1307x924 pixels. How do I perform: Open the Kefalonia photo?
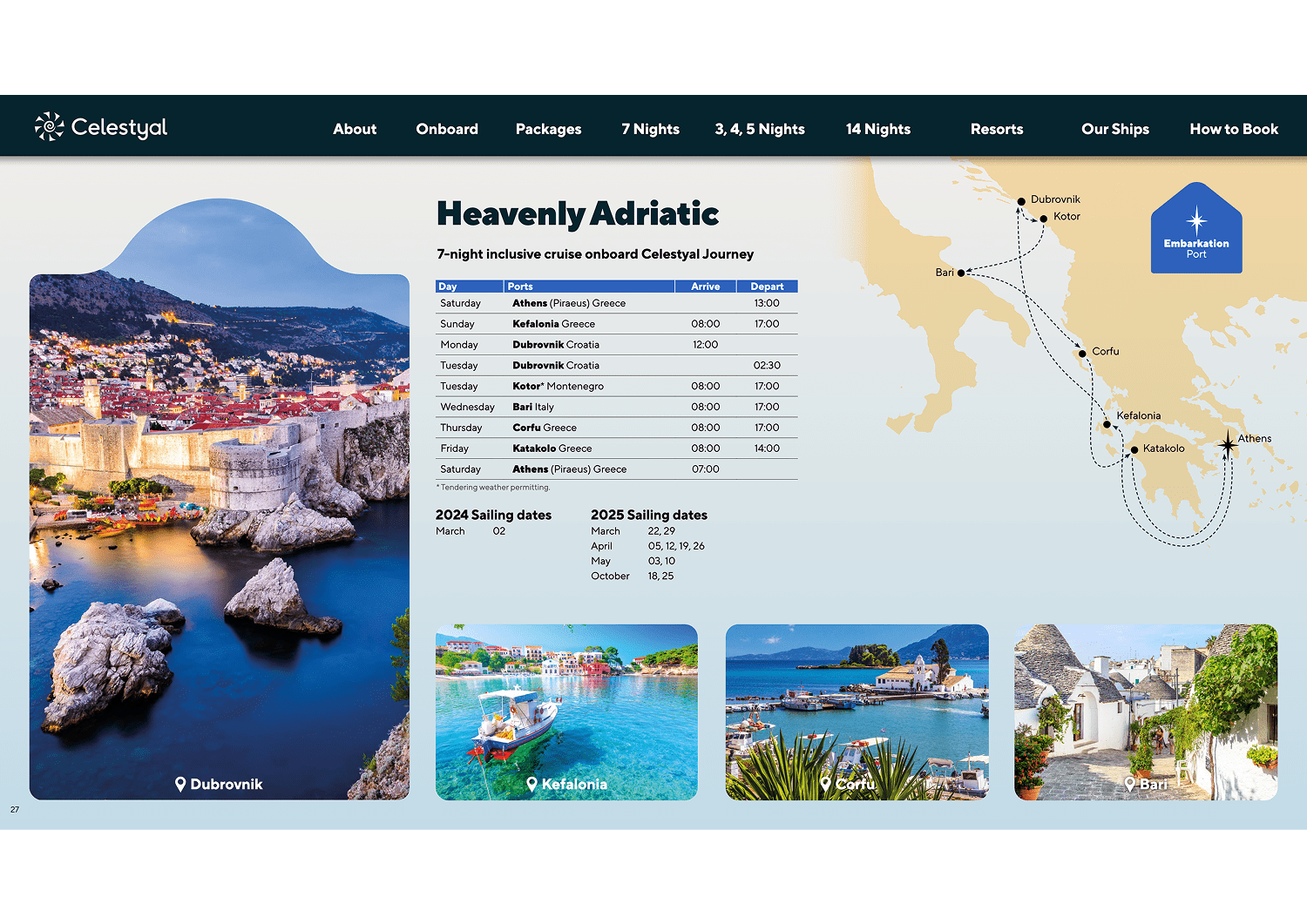tap(566, 712)
